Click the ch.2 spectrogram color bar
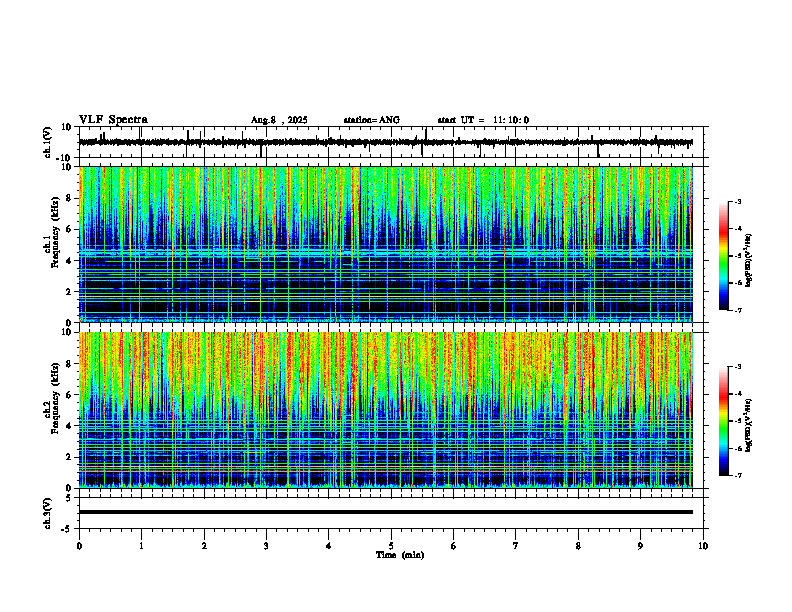Image resolution: width=792 pixels, height=612 pixels. (723, 421)
